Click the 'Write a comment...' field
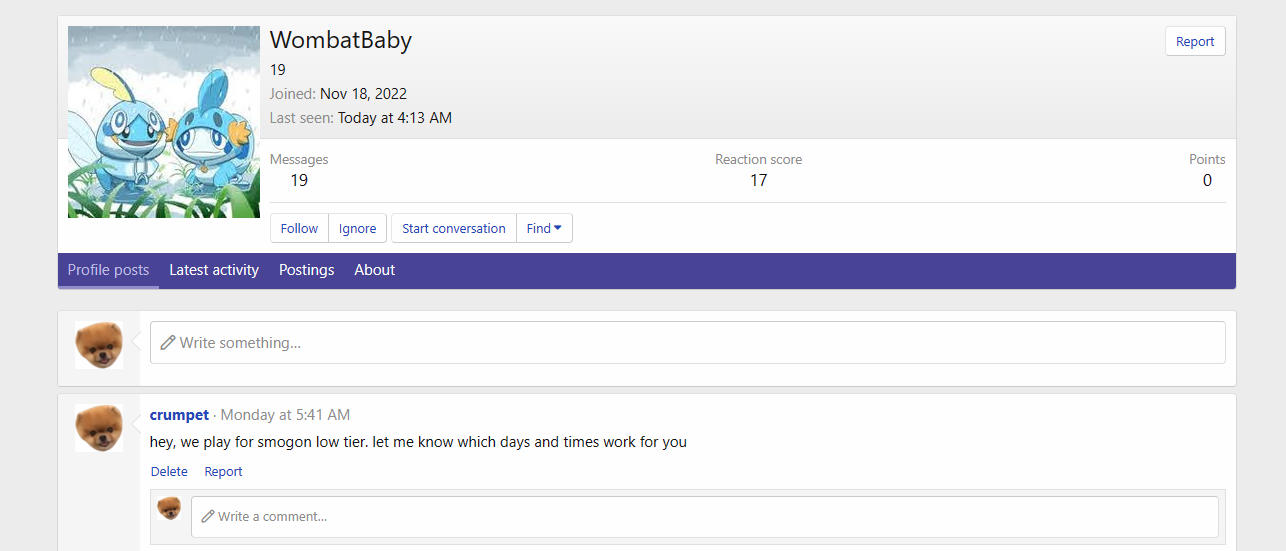This screenshot has height=551, width=1286. 704,517
